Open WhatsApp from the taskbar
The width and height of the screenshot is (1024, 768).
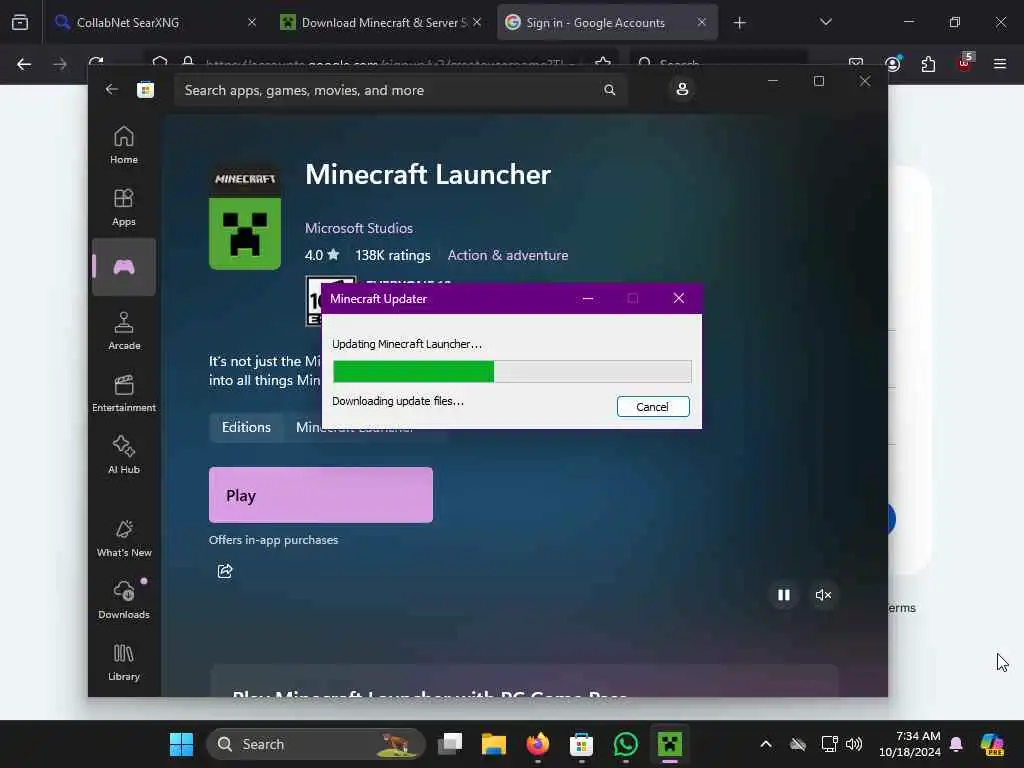coord(626,744)
